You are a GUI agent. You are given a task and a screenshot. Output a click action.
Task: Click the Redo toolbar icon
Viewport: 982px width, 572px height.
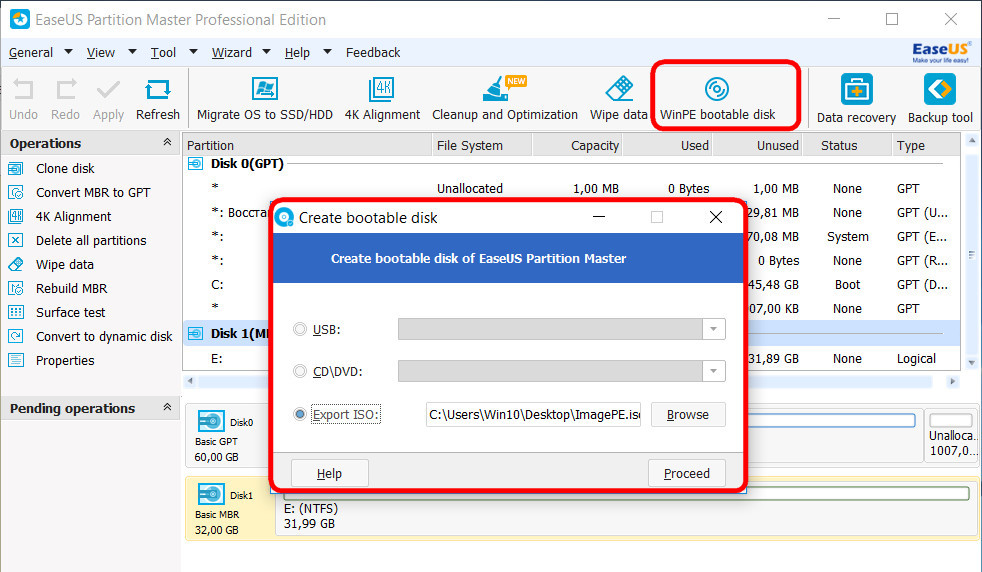pos(66,89)
